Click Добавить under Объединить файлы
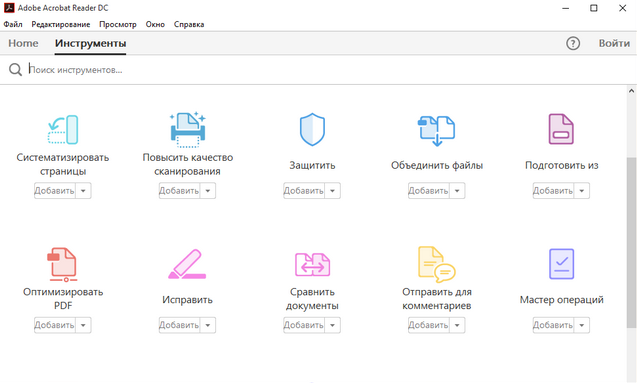637x383 pixels. pos(429,190)
